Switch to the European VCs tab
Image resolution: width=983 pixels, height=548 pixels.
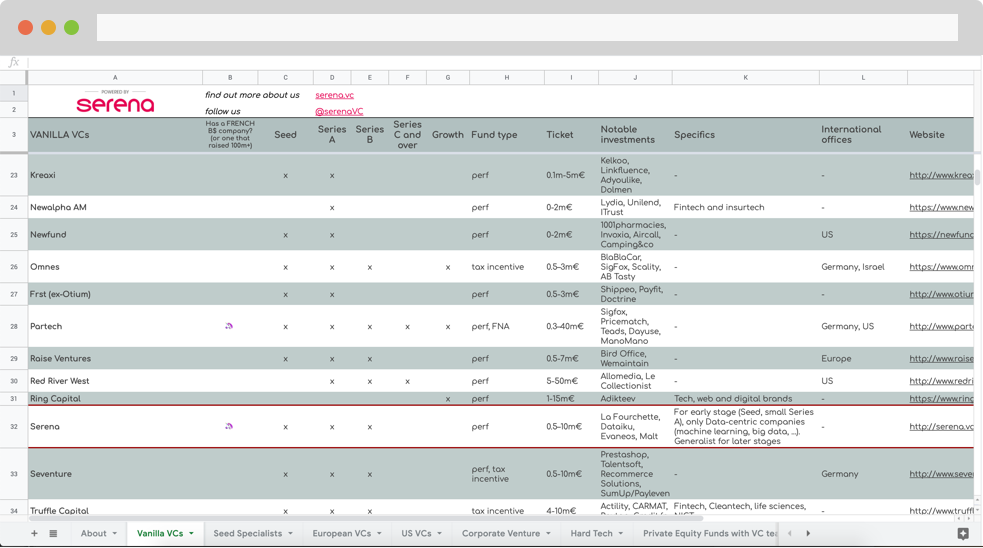coord(341,534)
